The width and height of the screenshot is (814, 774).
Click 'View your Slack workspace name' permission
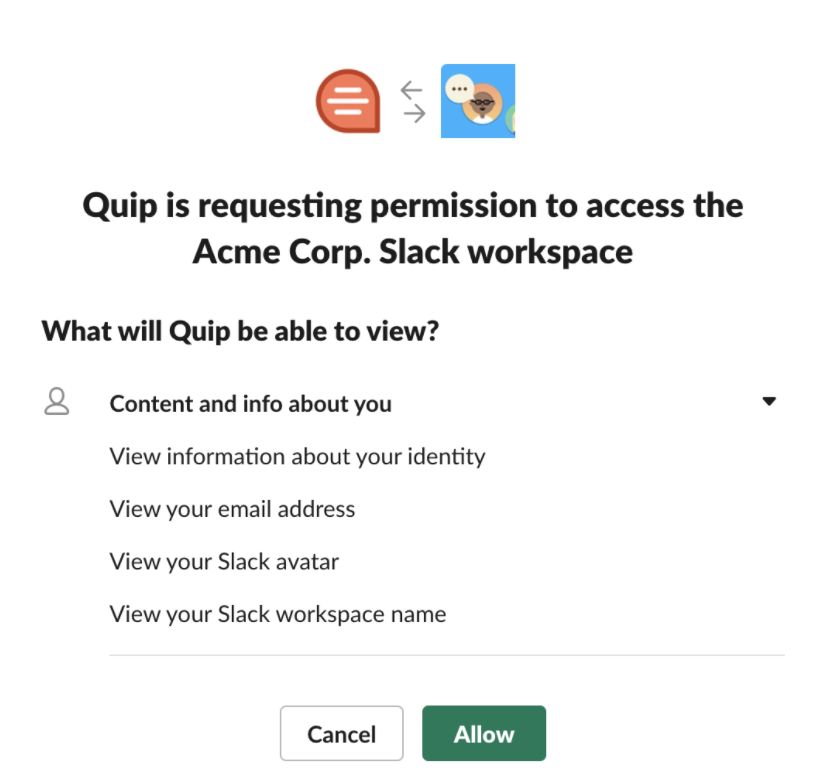pyautogui.click(x=277, y=613)
